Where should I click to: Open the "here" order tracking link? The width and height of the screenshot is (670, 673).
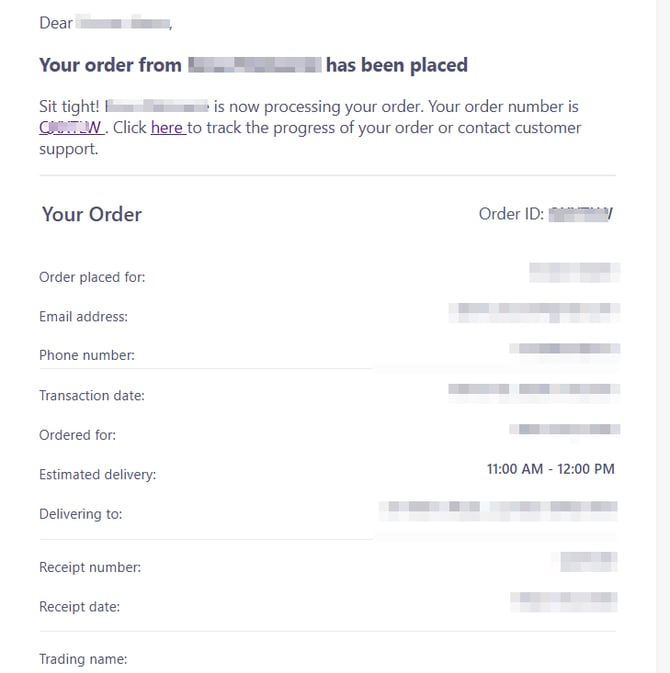click(x=166, y=128)
